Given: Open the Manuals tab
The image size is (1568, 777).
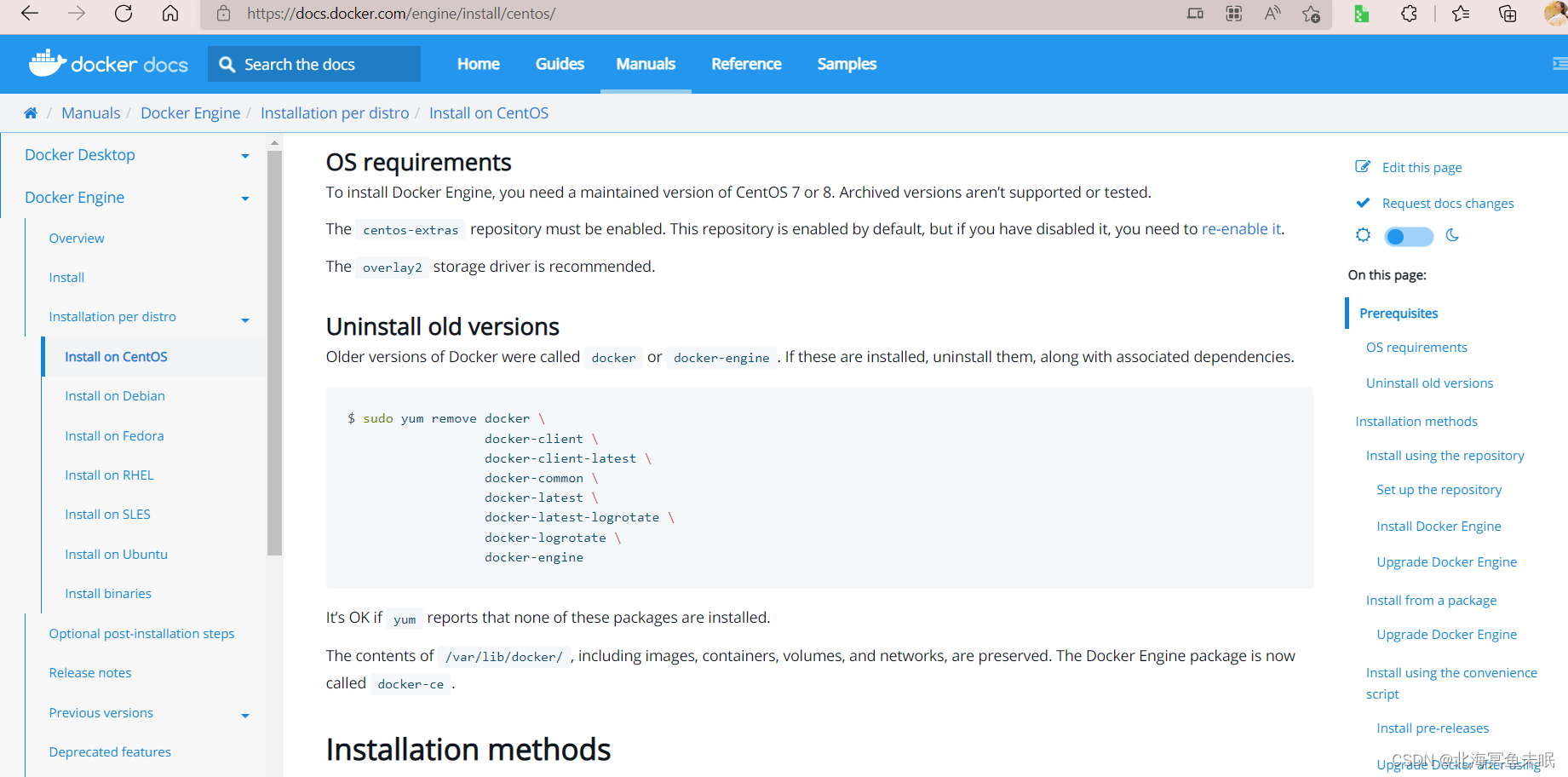Looking at the screenshot, I should coord(646,64).
